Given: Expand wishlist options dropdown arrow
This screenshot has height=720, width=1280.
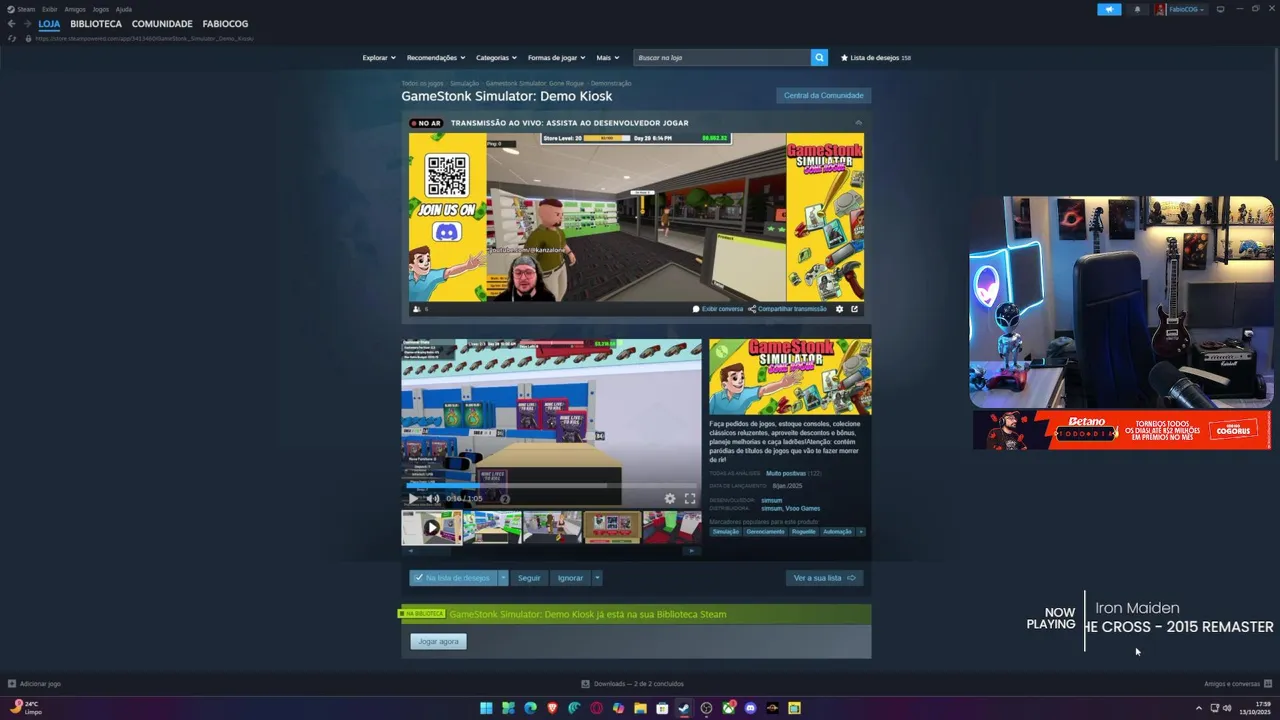Looking at the screenshot, I should point(504,578).
